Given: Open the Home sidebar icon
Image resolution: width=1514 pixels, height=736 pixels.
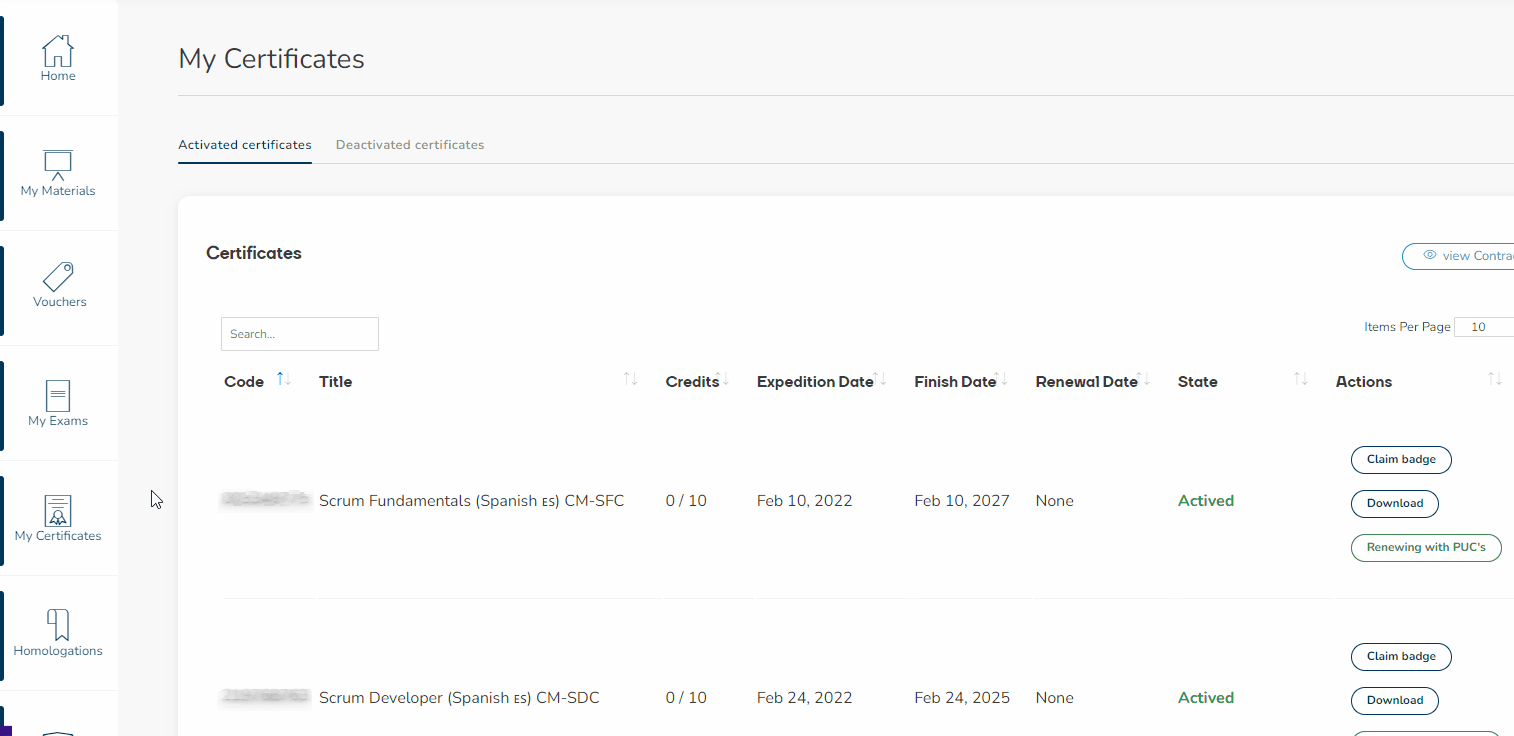Looking at the screenshot, I should [58, 52].
